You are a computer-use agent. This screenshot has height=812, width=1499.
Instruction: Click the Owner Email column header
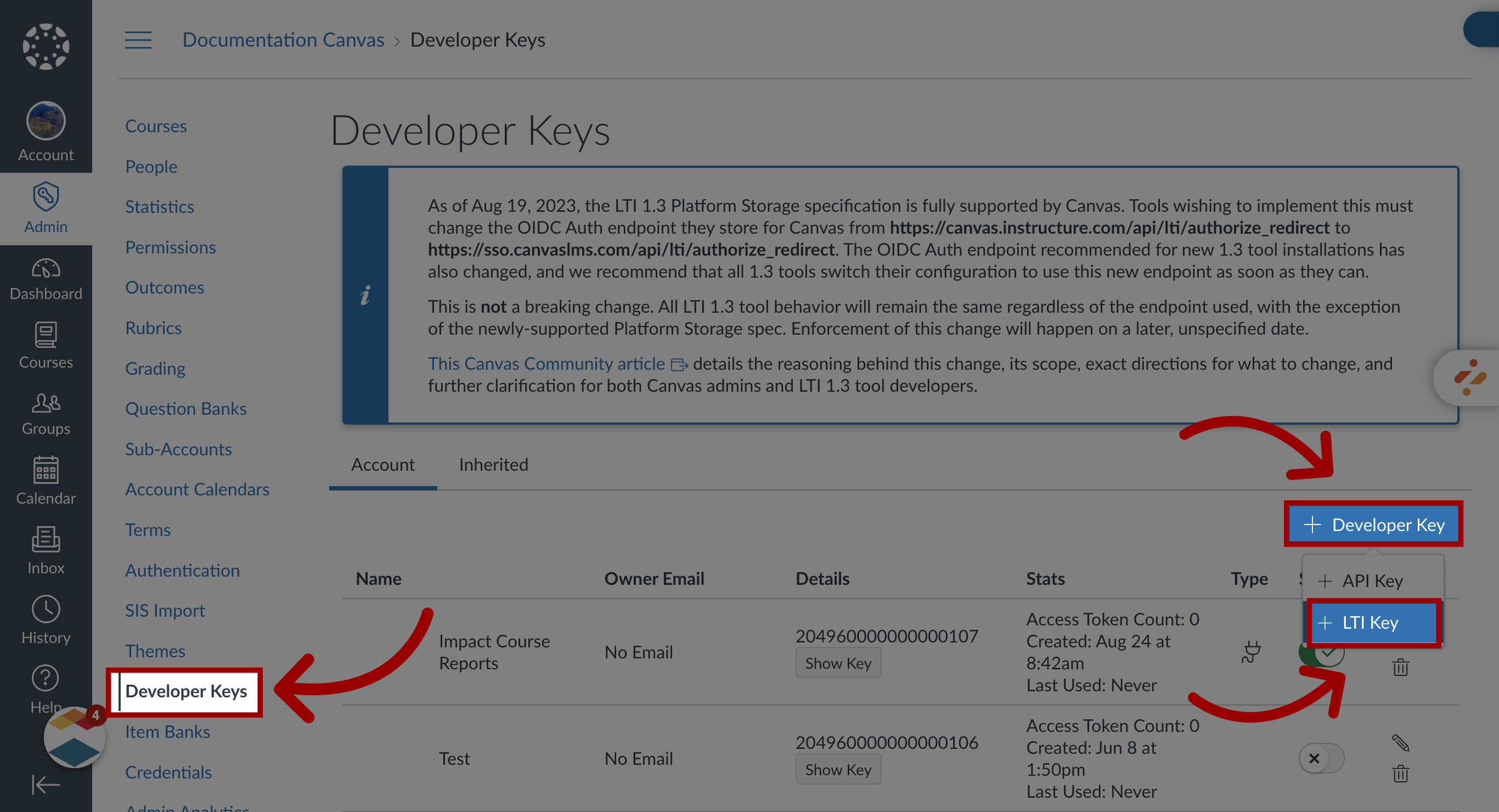pos(654,578)
